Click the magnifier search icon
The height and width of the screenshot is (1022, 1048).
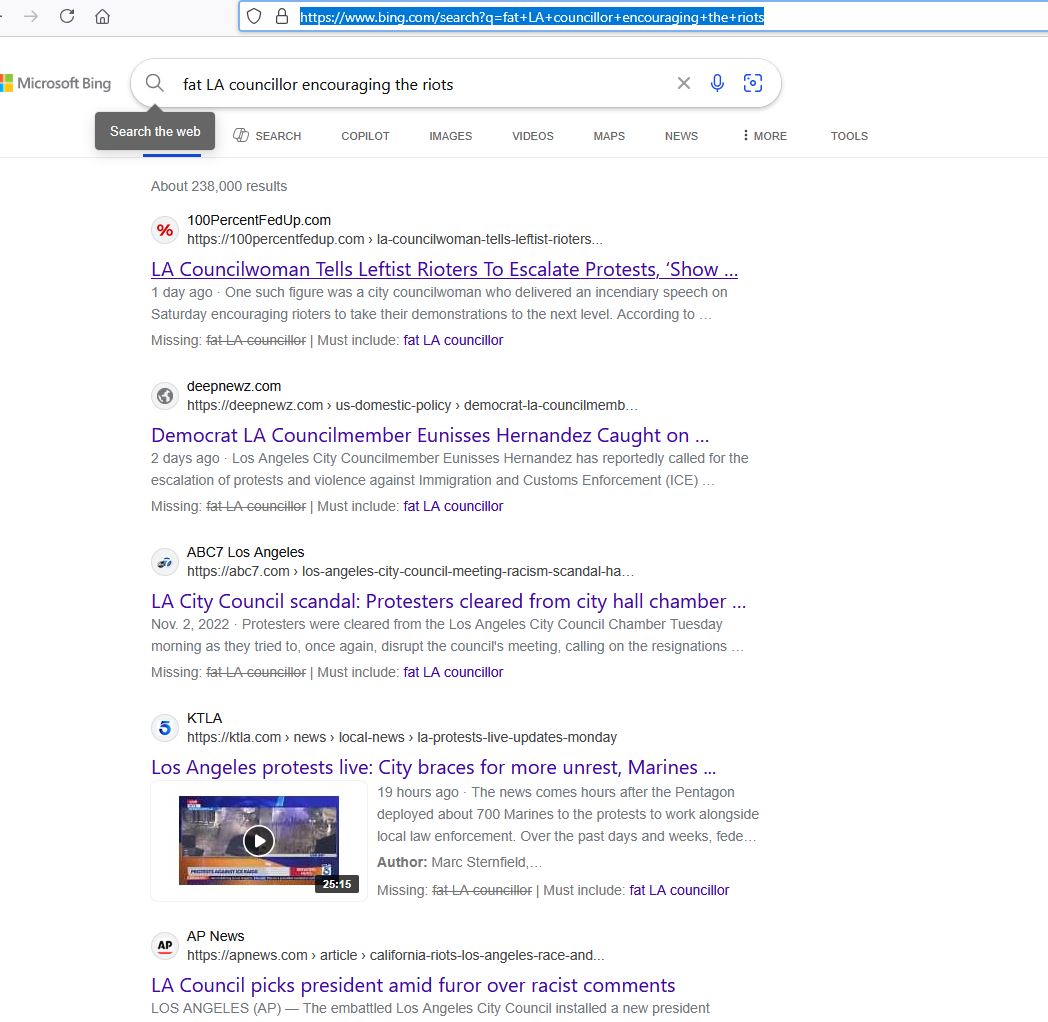click(154, 83)
